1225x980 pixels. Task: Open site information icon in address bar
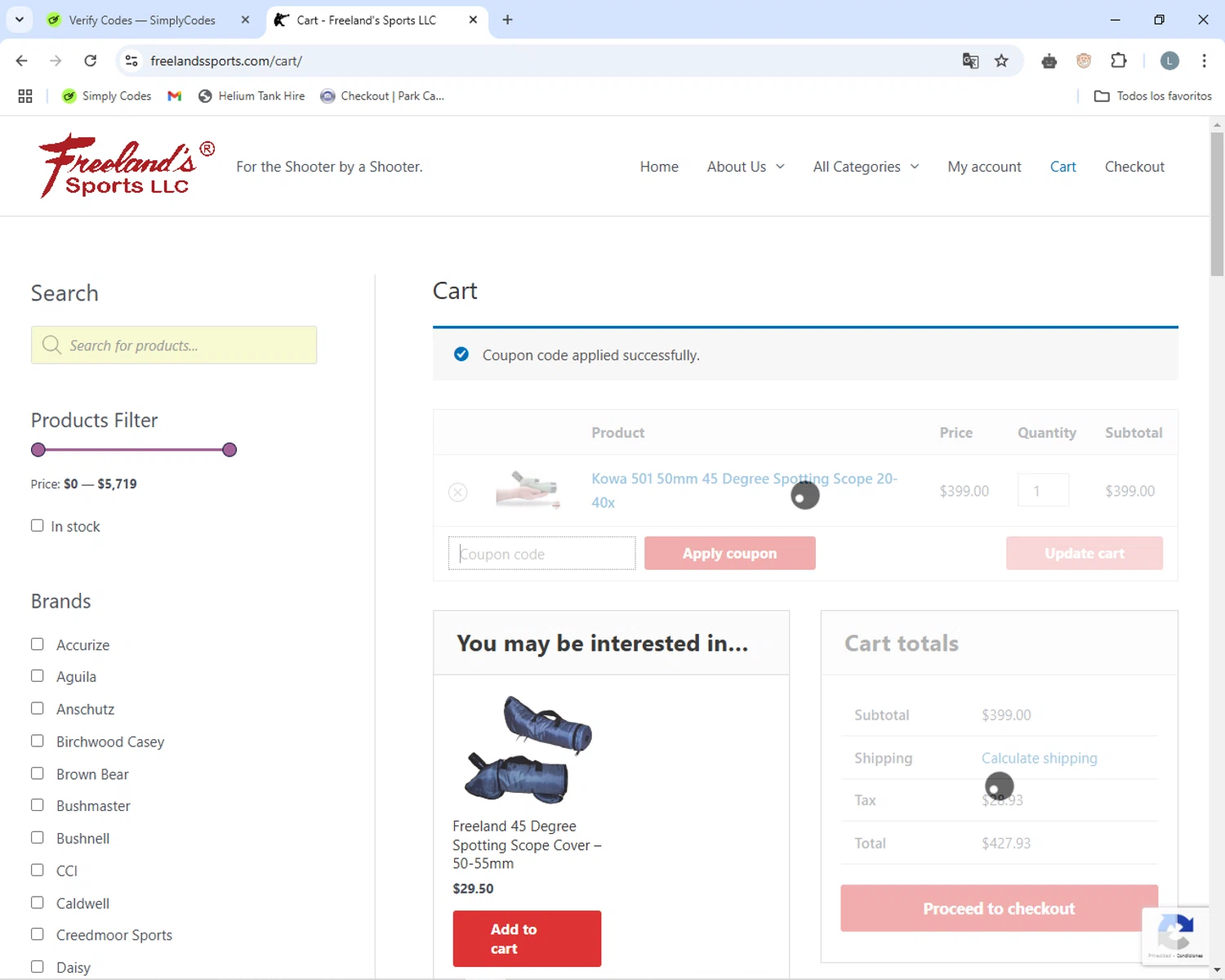tap(131, 60)
